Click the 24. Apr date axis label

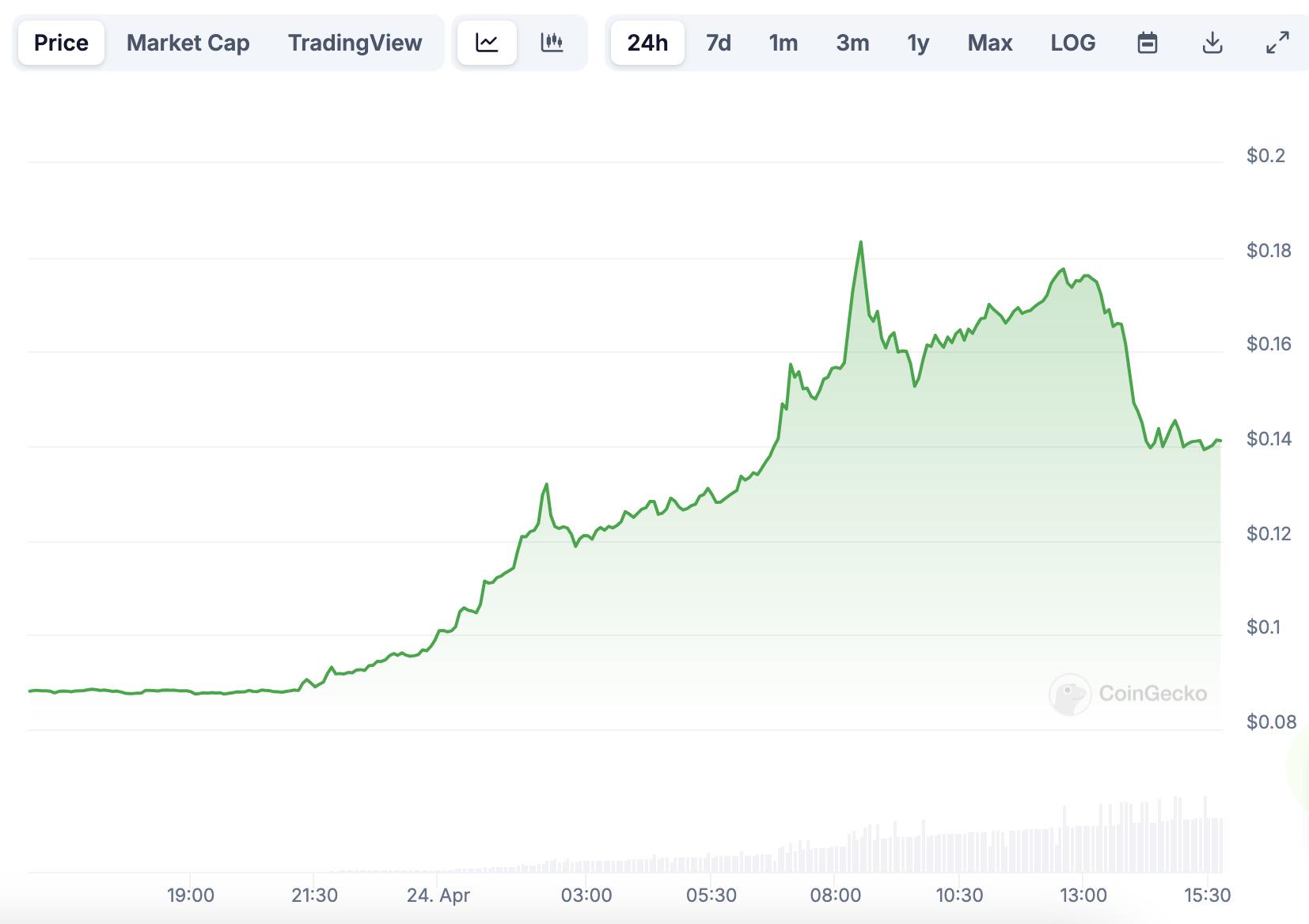pos(438,896)
